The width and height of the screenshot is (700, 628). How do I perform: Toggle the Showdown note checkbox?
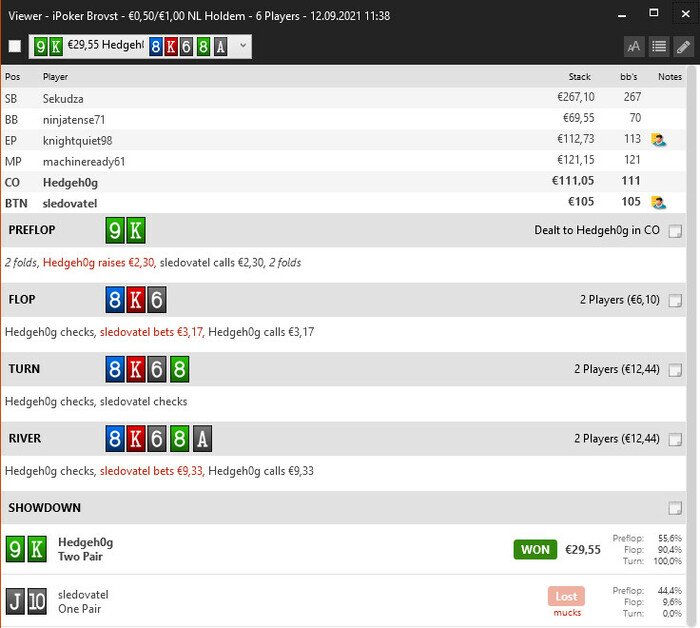(675, 508)
